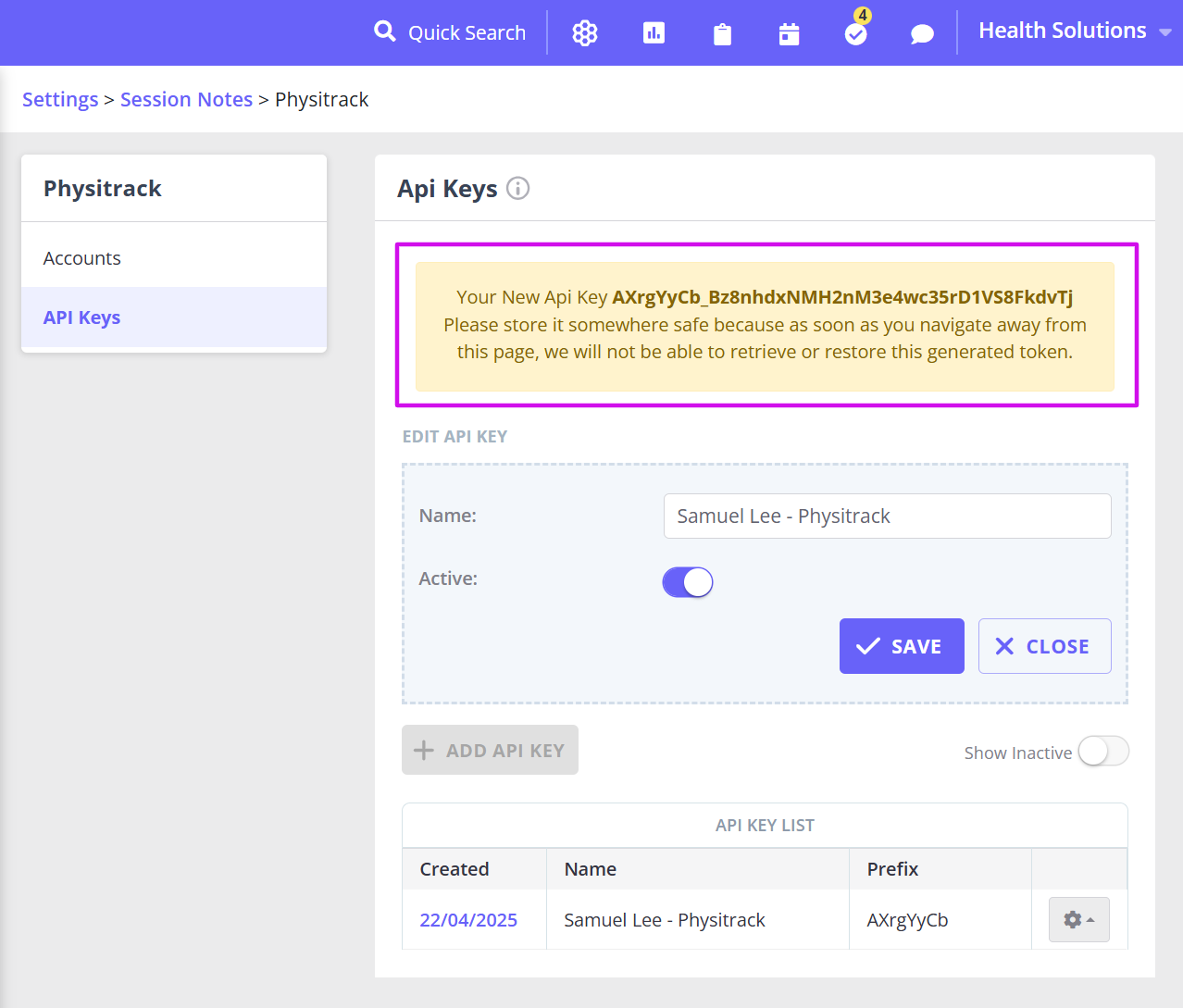Open the chat bubble messages icon
The image size is (1183, 1008).
coord(922,34)
